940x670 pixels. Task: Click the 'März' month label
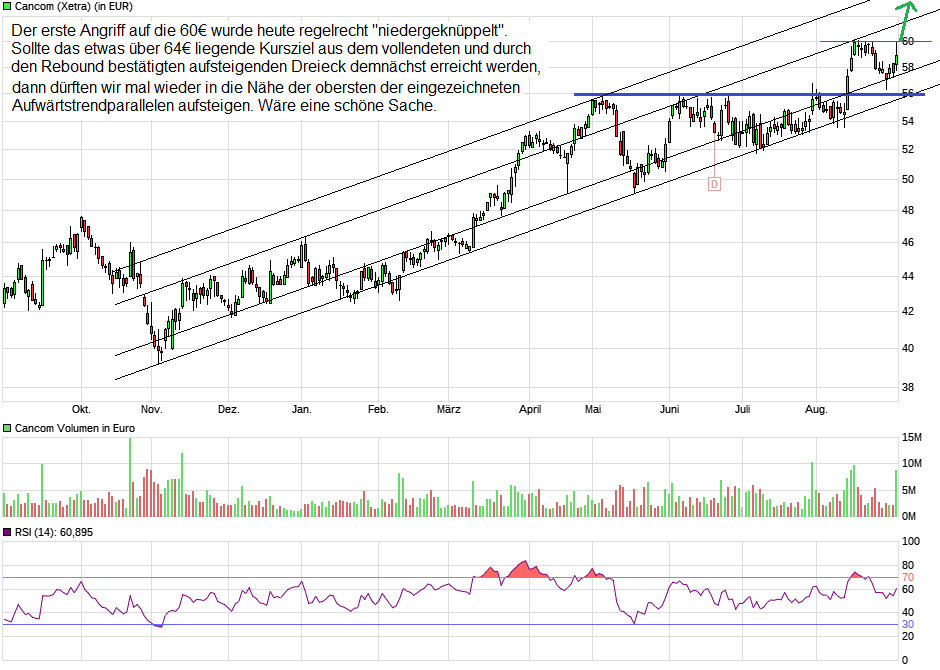(x=448, y=409)
